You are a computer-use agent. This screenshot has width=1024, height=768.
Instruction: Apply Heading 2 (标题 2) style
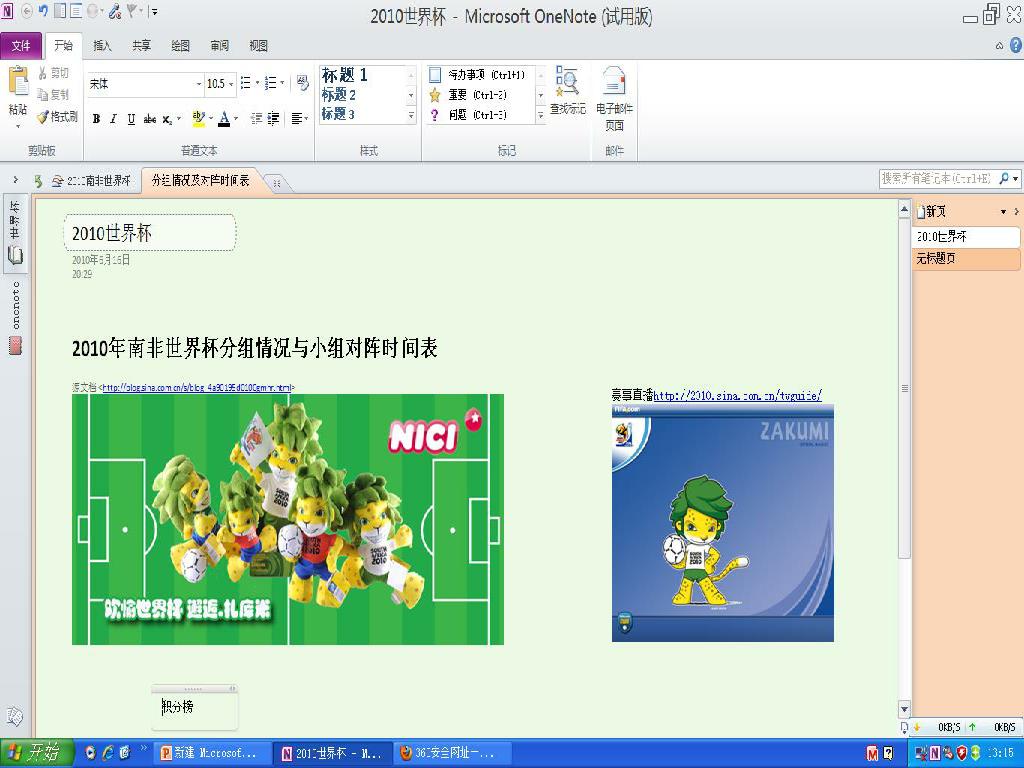tap(339, 95)
